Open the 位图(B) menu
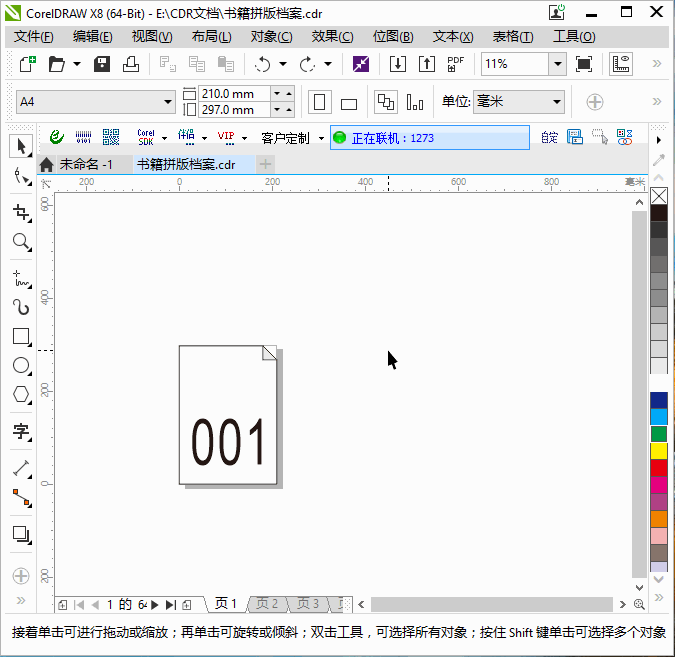Viewport: 675px width, 657px height. (393, 37)
